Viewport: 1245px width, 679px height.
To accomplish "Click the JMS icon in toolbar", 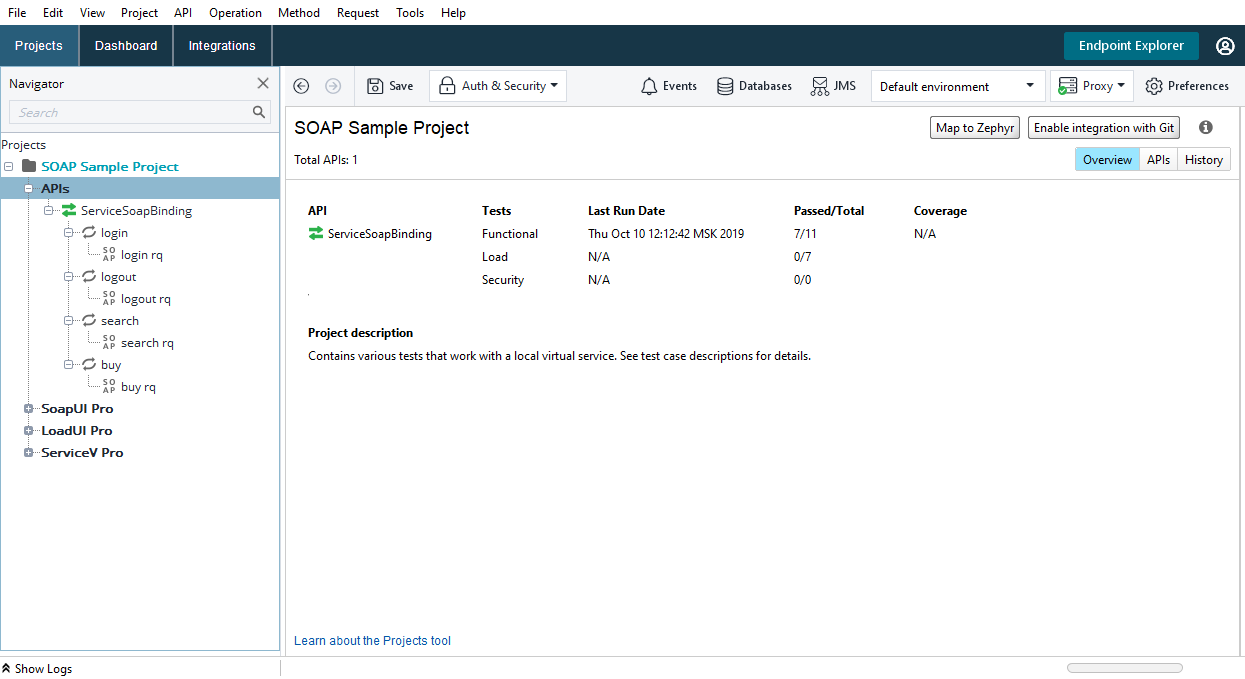I will 819,86.
